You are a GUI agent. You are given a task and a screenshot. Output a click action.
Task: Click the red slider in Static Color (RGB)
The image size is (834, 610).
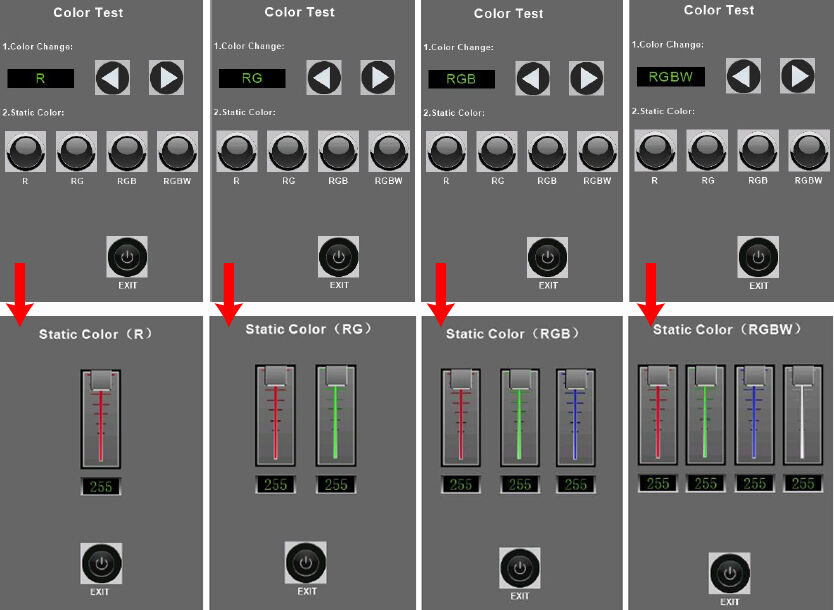pos(461,417)
